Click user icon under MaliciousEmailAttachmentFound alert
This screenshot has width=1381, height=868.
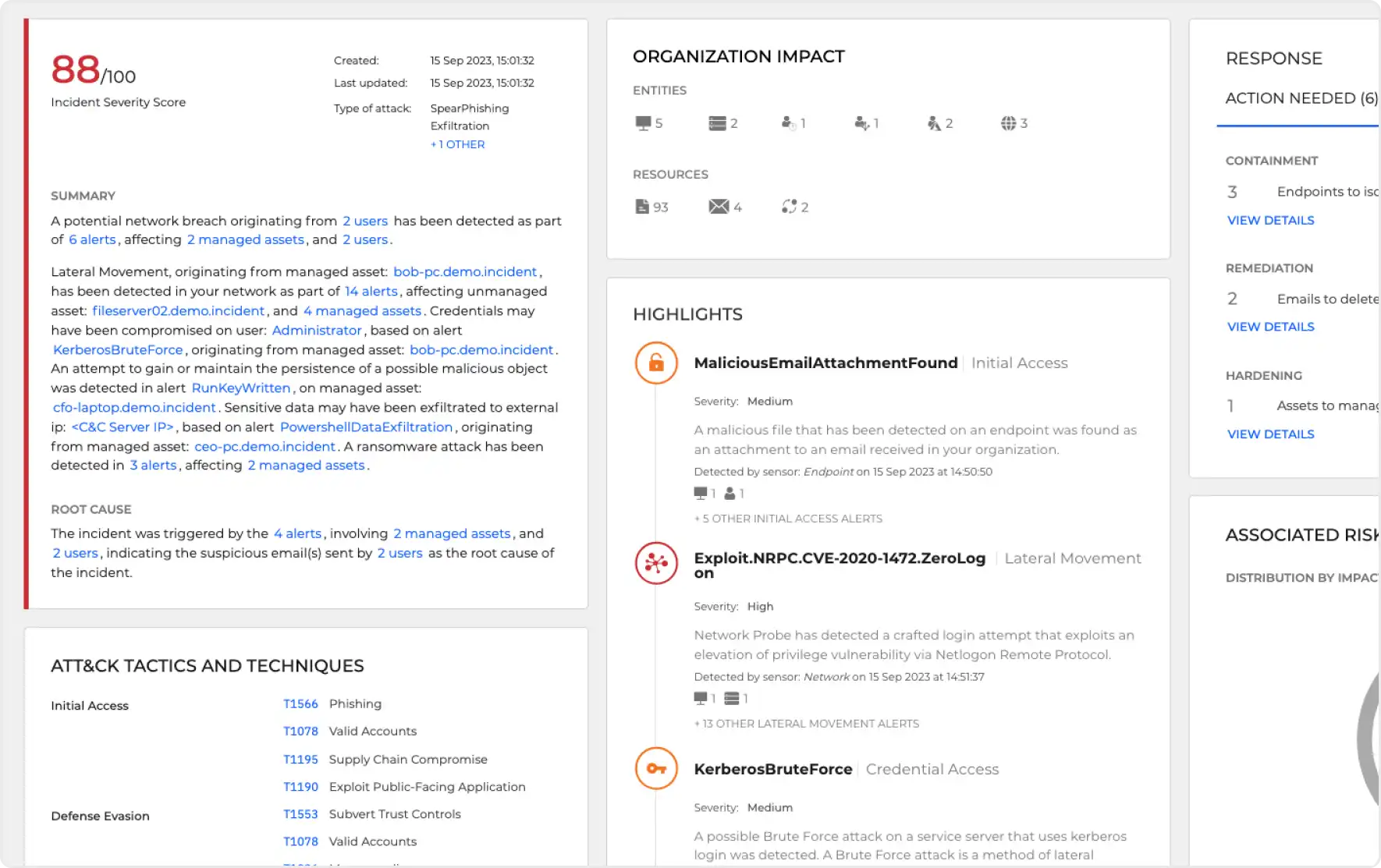730,493
